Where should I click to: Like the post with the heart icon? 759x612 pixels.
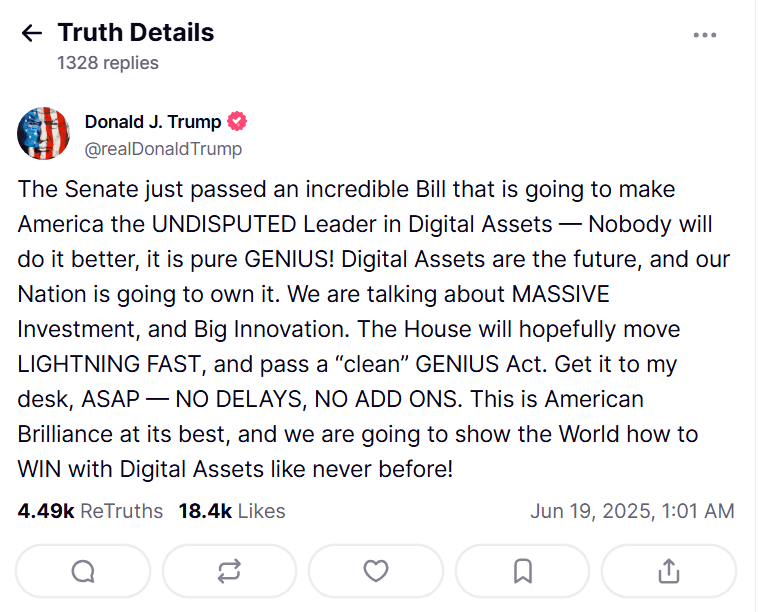tap(375, 571)
